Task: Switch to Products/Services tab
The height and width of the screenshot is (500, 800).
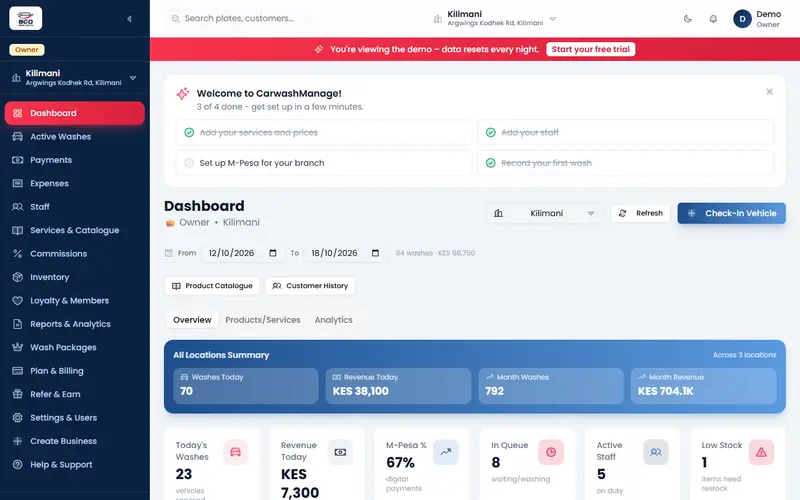Action: point(263,320)
